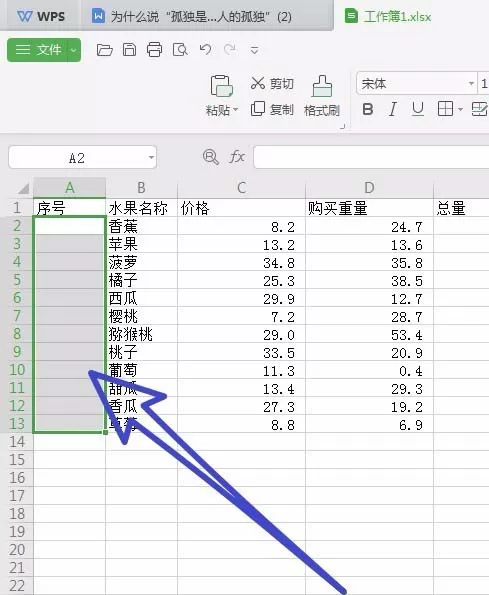Click the Open folder icon
The height and width of the screenshot is (595, 489).
(x=104, y=50)
